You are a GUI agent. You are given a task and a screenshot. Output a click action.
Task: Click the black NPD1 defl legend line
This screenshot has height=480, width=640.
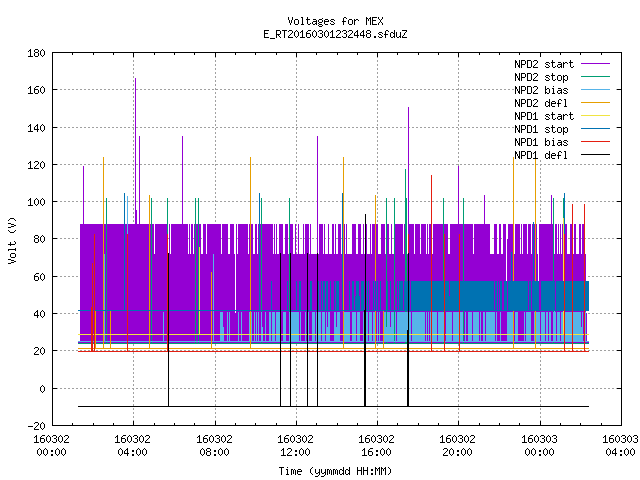pyautogui.click(x=595, y=155)
